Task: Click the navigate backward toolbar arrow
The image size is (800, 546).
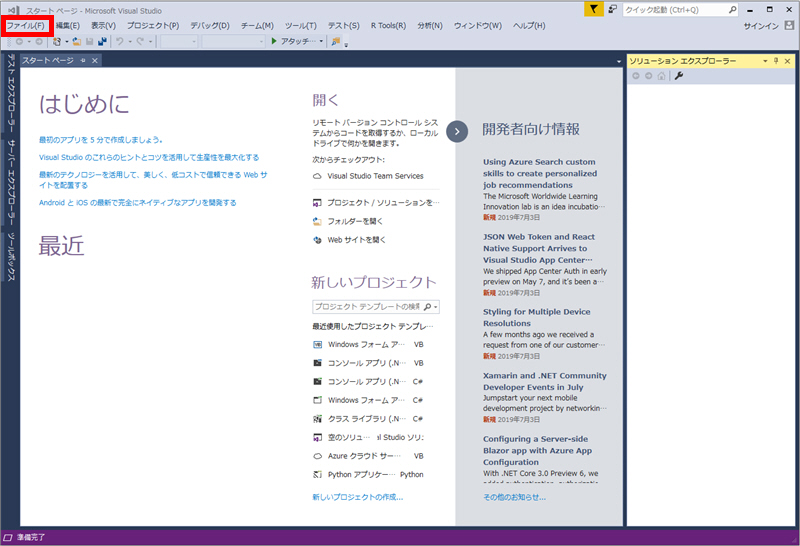Action: click(x=19, y=41)
